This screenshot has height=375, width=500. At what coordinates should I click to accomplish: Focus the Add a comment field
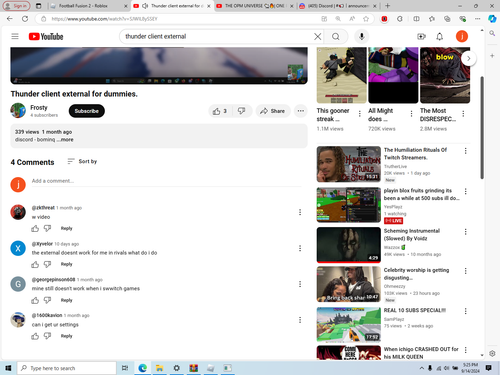pyautogui.click(x=167, y=181)
